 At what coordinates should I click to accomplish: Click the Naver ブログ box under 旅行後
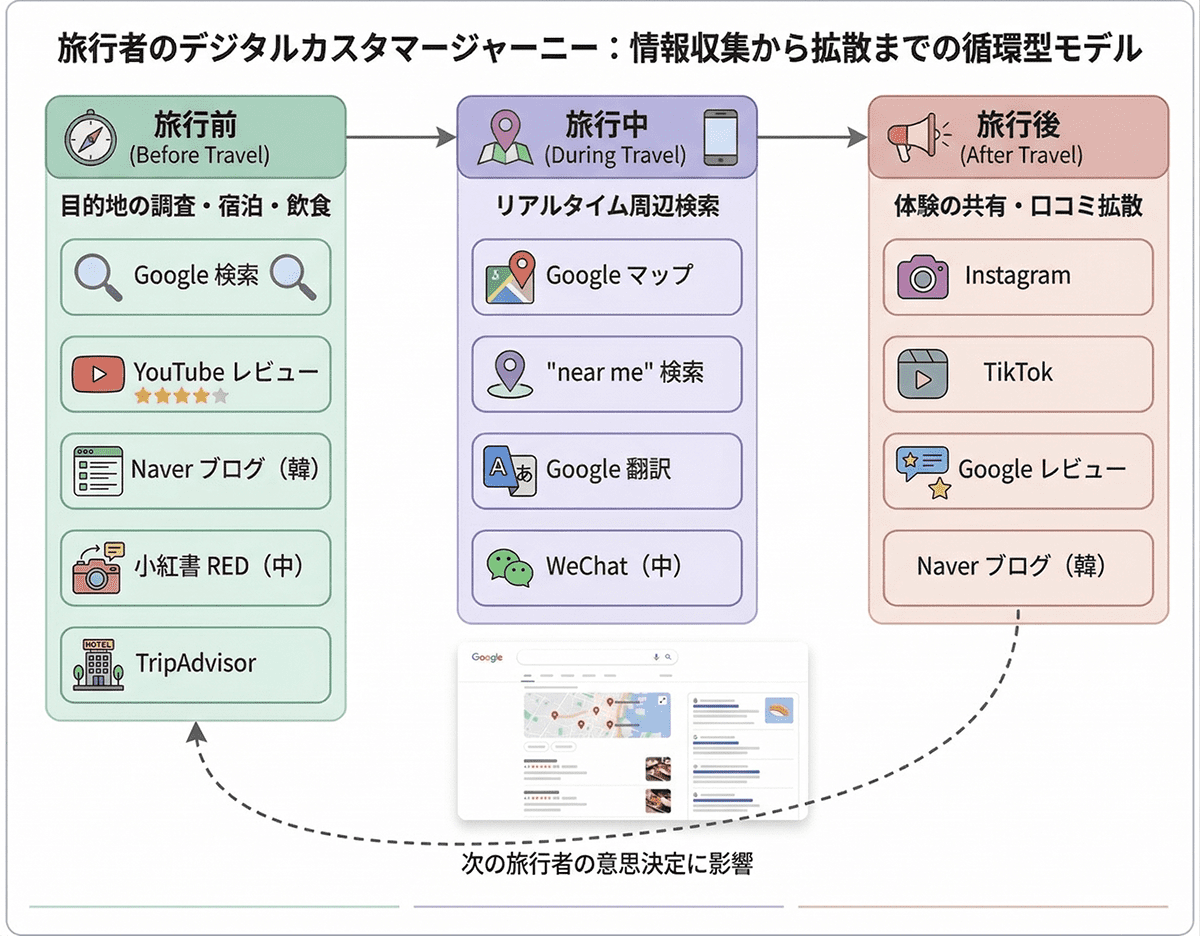pos(1018,567)
